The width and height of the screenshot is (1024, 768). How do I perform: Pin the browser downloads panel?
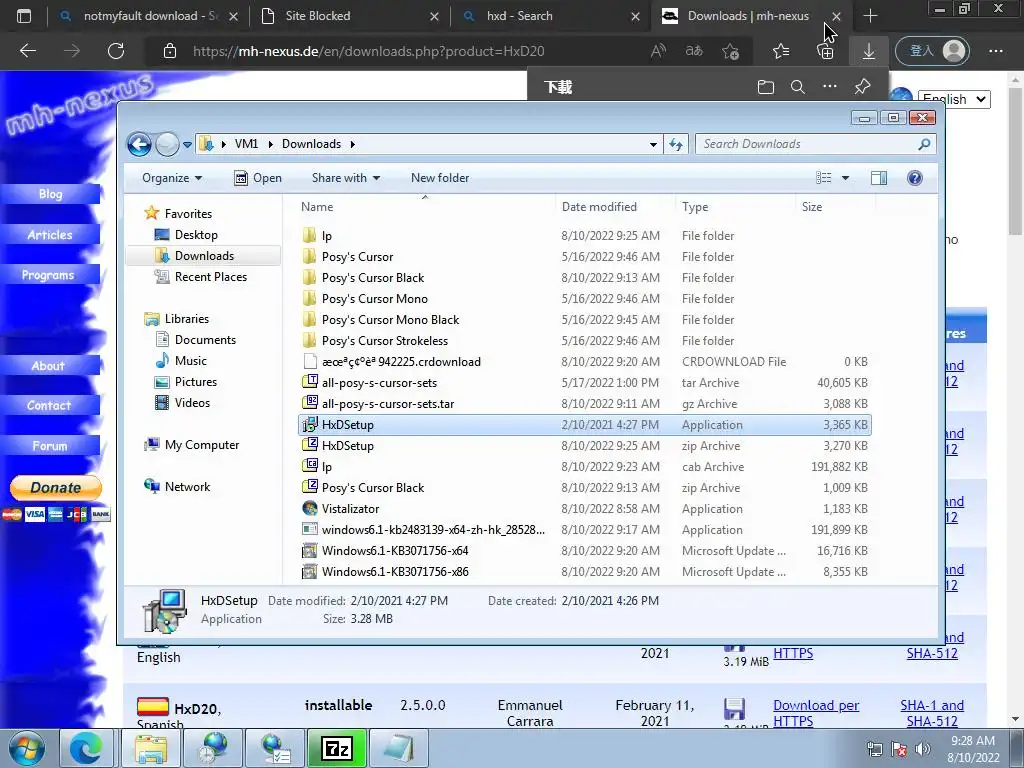[862, 87]
